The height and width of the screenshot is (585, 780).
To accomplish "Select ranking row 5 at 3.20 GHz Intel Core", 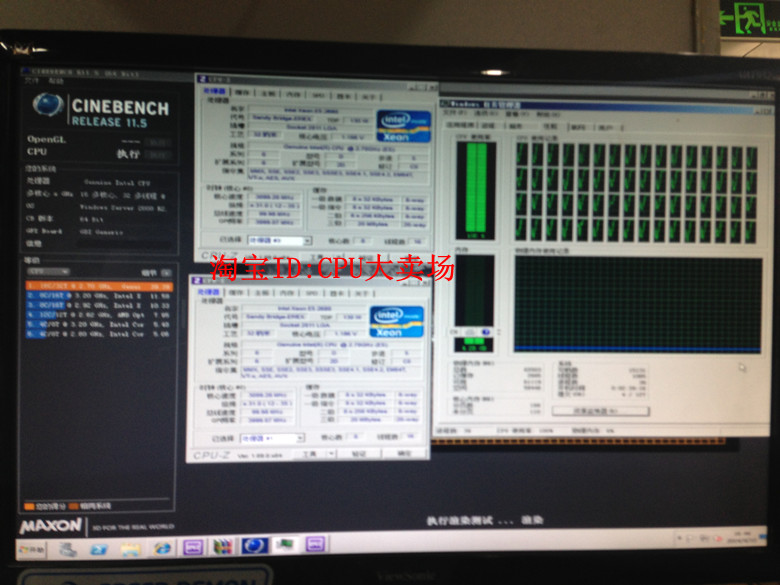I will coord(99,324).
